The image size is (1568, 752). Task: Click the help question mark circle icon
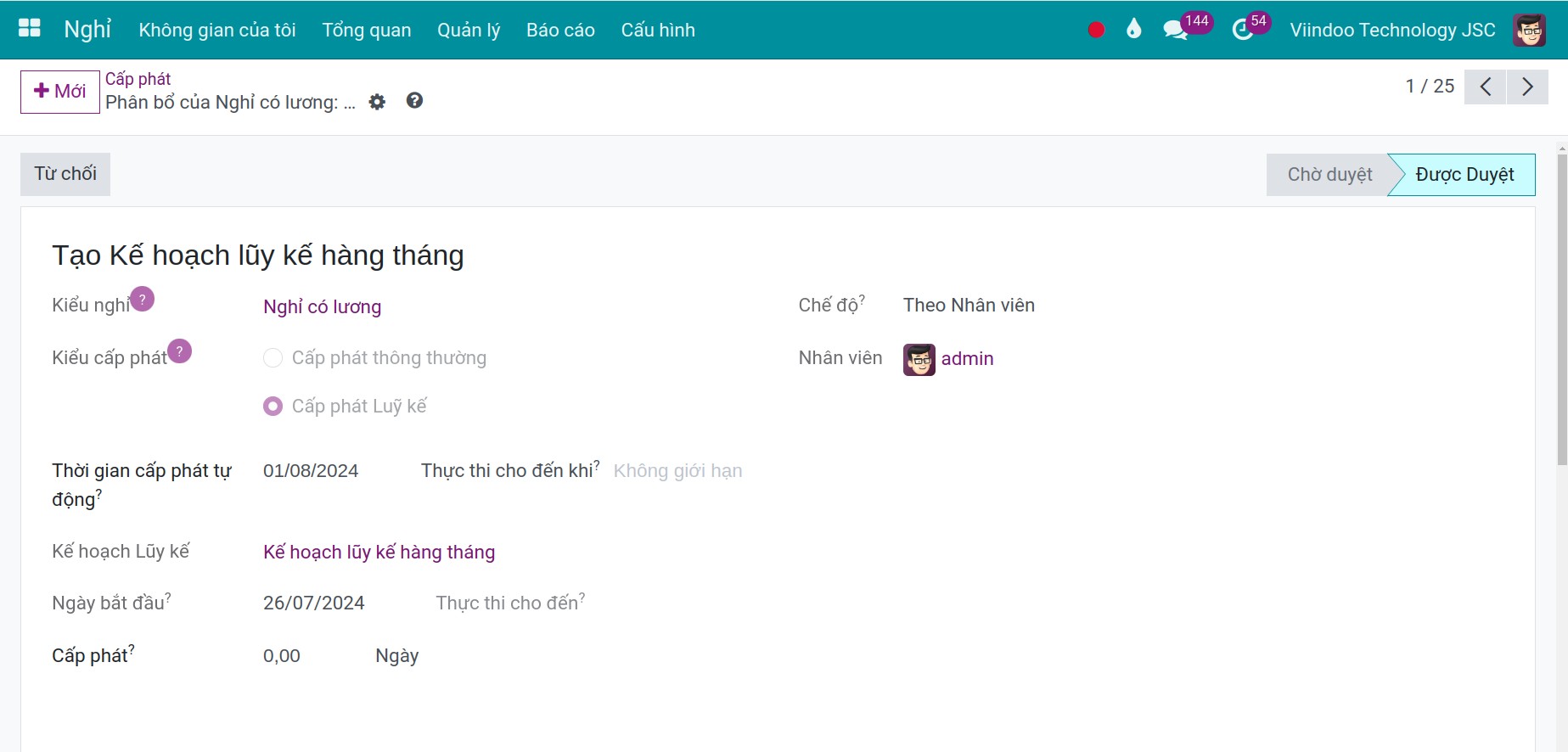pos(414,101)
